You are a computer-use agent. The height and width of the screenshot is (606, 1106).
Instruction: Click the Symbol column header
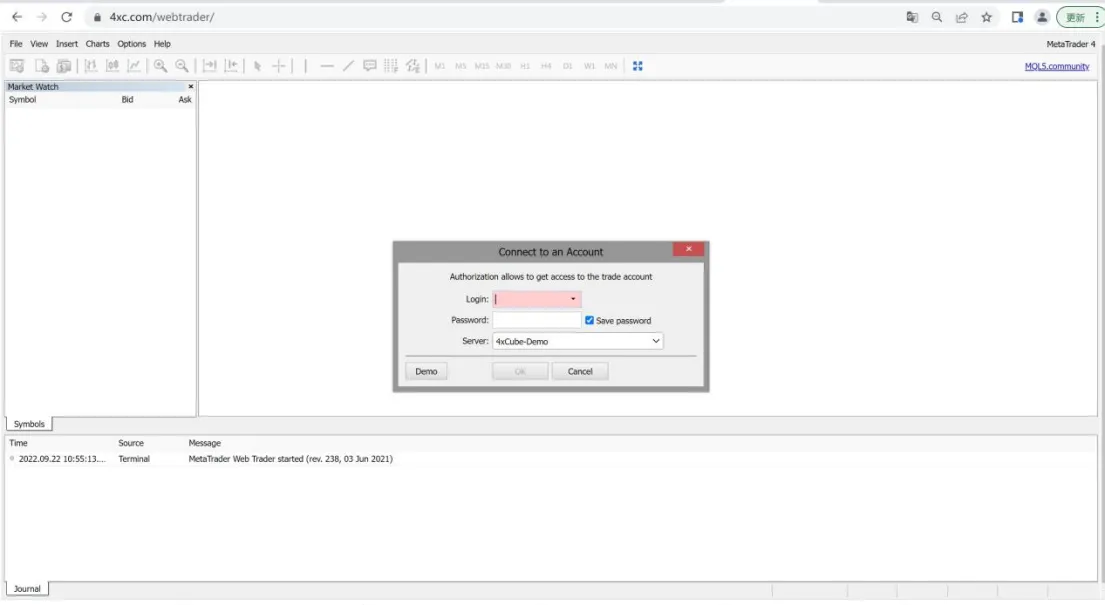point(22,99)
